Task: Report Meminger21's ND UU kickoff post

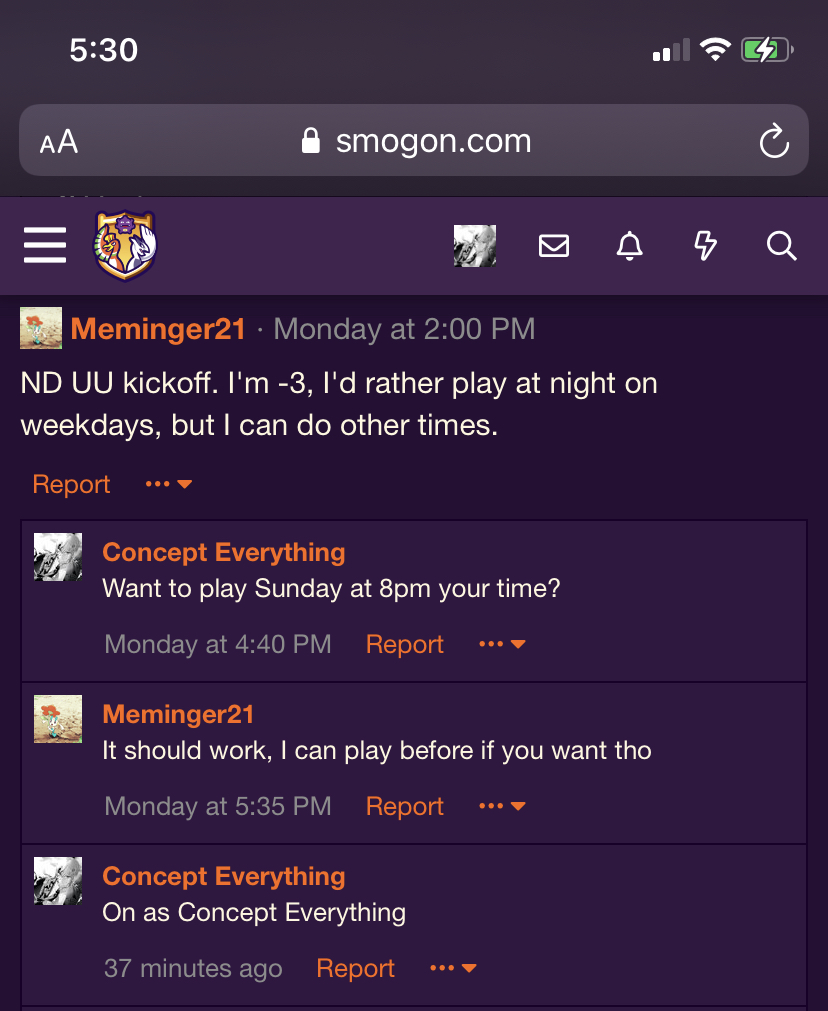Action: 72,484
